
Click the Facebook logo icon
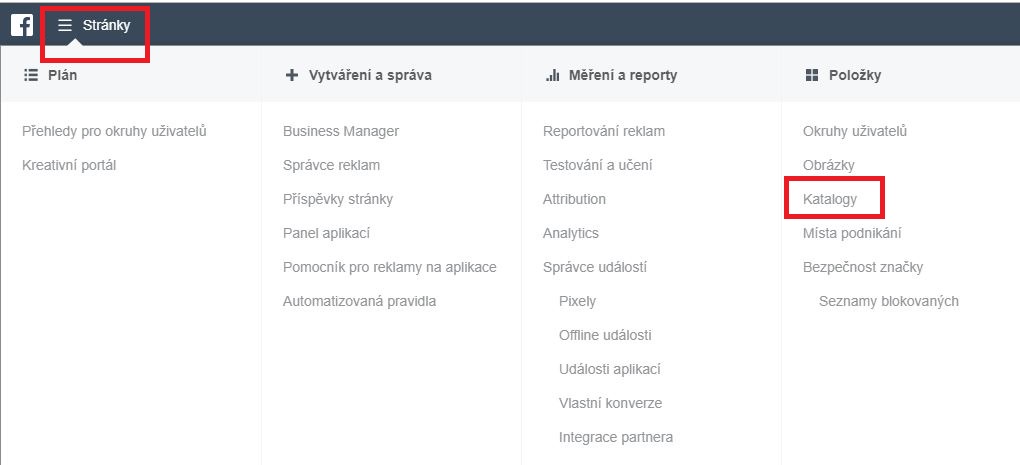pyautogui.click(x=22, y=25)
